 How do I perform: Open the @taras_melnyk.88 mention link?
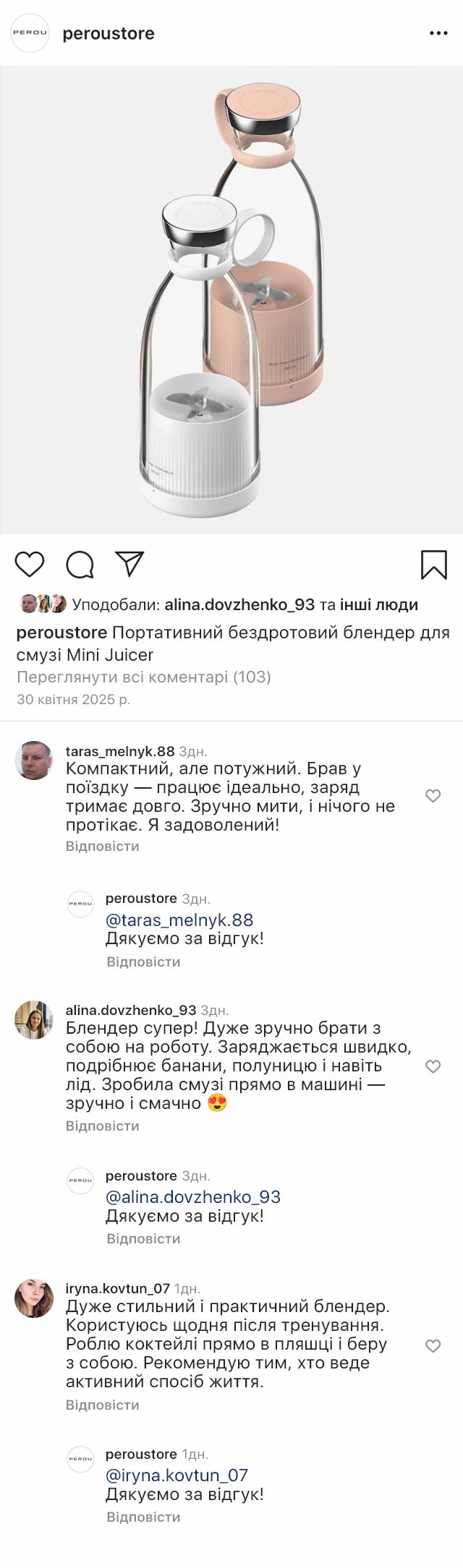[179, 920]
